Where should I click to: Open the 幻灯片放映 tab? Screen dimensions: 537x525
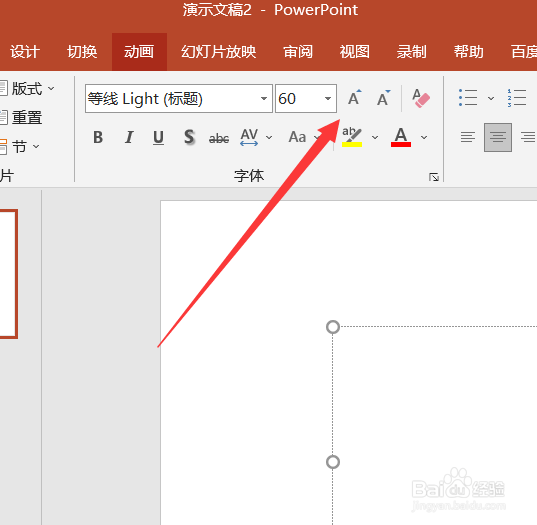coord(218,52)
